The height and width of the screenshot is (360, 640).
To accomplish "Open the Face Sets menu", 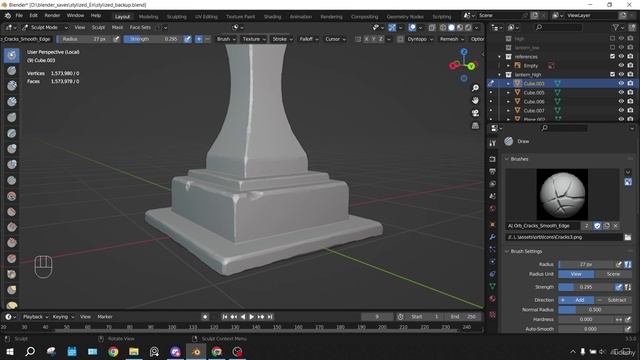I will 140,27.
